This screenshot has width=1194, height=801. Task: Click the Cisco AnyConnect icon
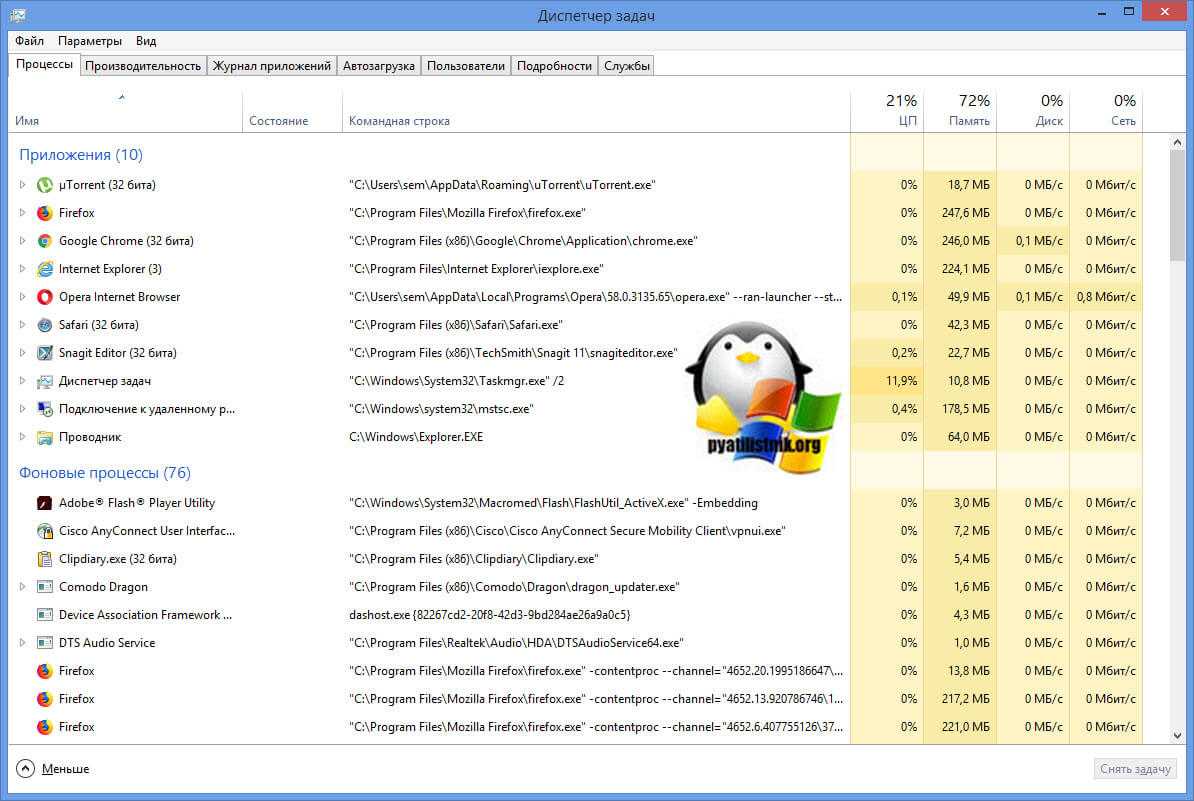coord(44,531)
